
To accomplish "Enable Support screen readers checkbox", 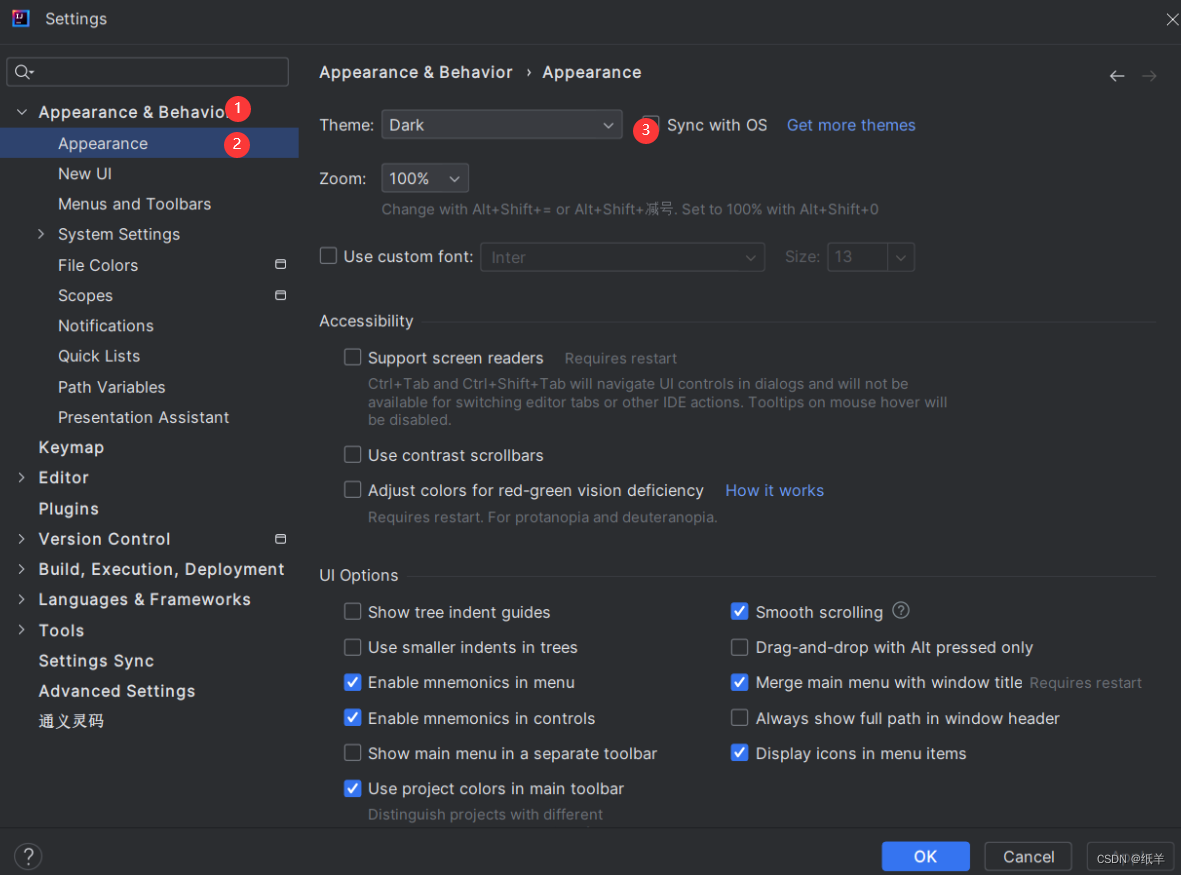I will point(352,357).
